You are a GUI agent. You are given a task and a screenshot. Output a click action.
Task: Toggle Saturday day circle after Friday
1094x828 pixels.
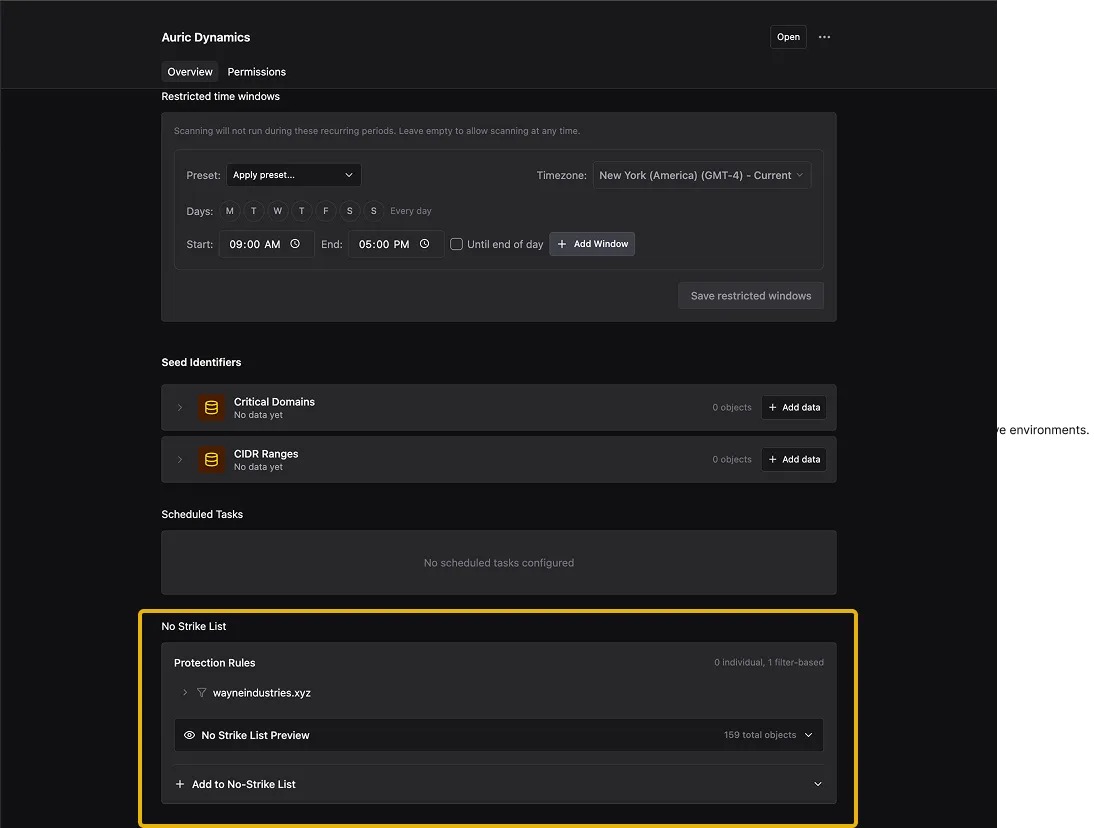350,211
